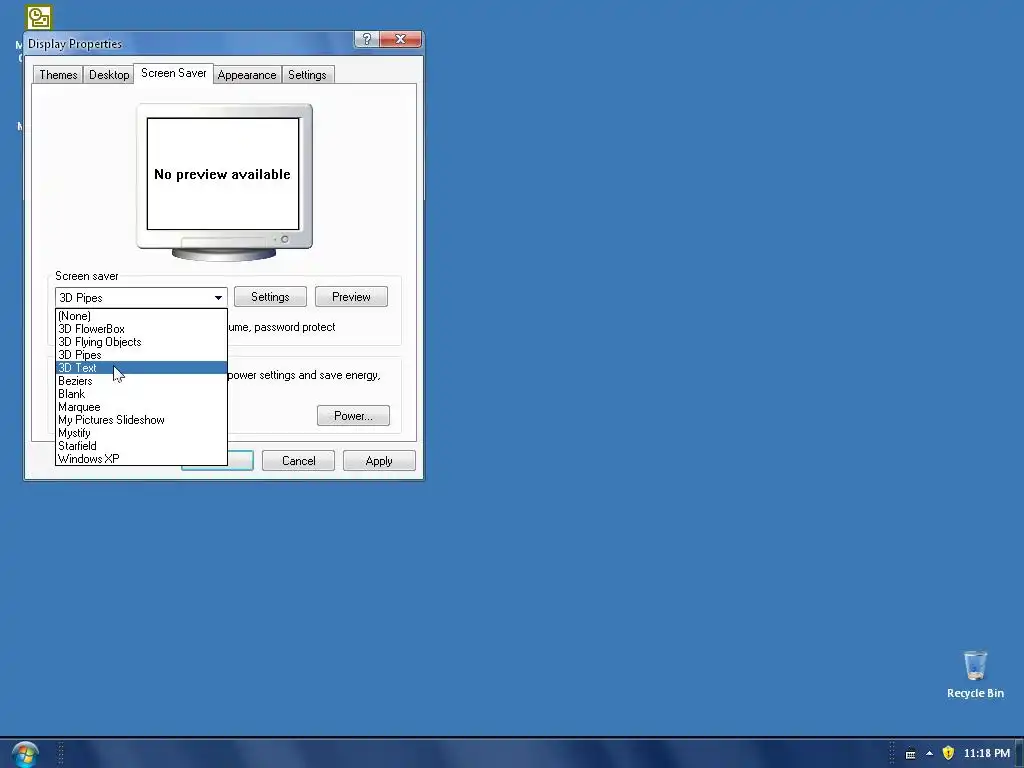
Task: Select the Screen Saver tab
Action: [174, 73]
